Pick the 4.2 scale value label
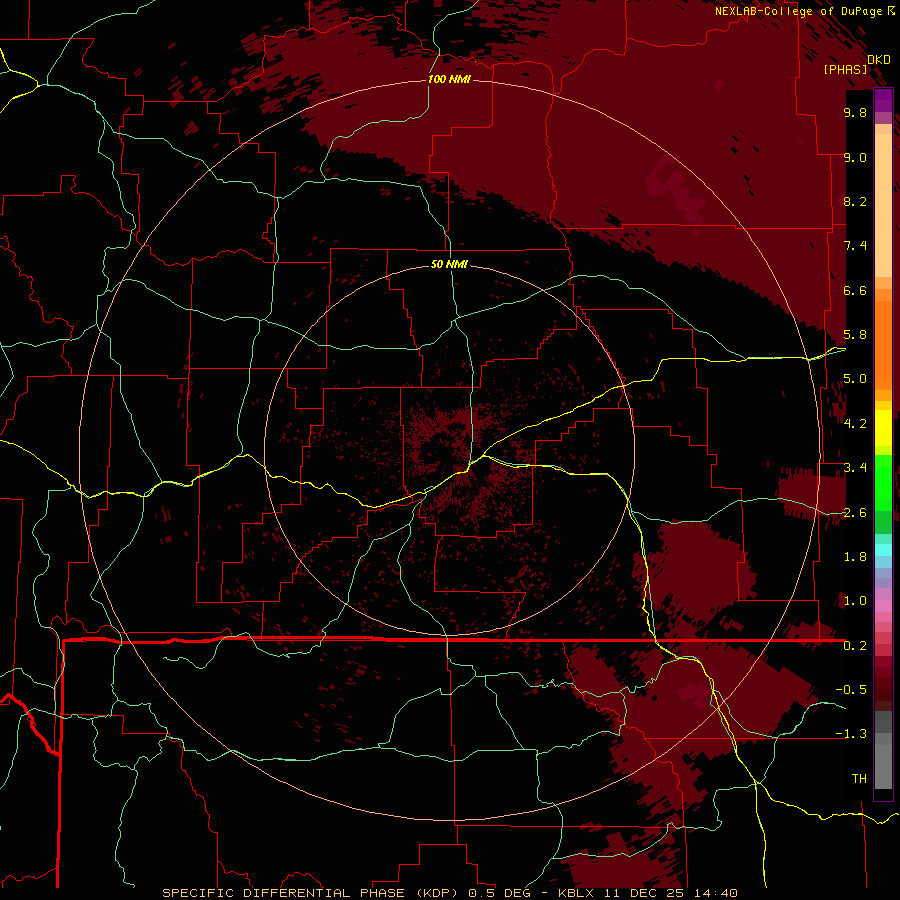900x900 pixels. tap(855, 424)
